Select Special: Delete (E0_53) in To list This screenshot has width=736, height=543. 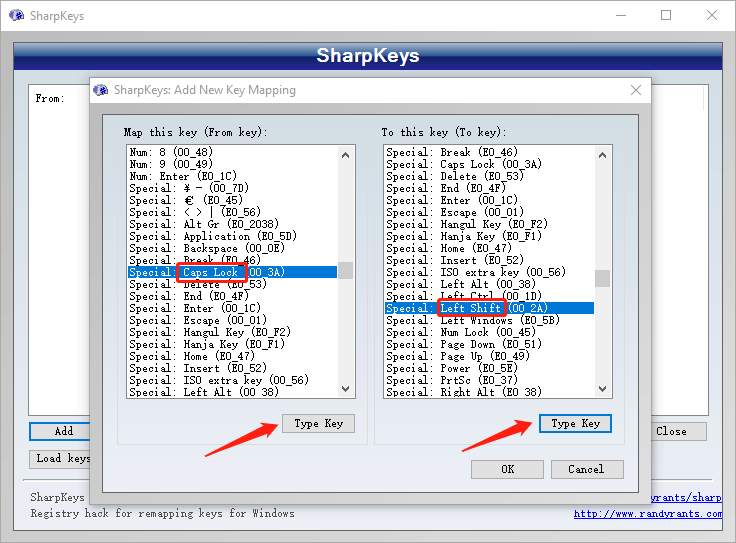(x=490, y=176)
